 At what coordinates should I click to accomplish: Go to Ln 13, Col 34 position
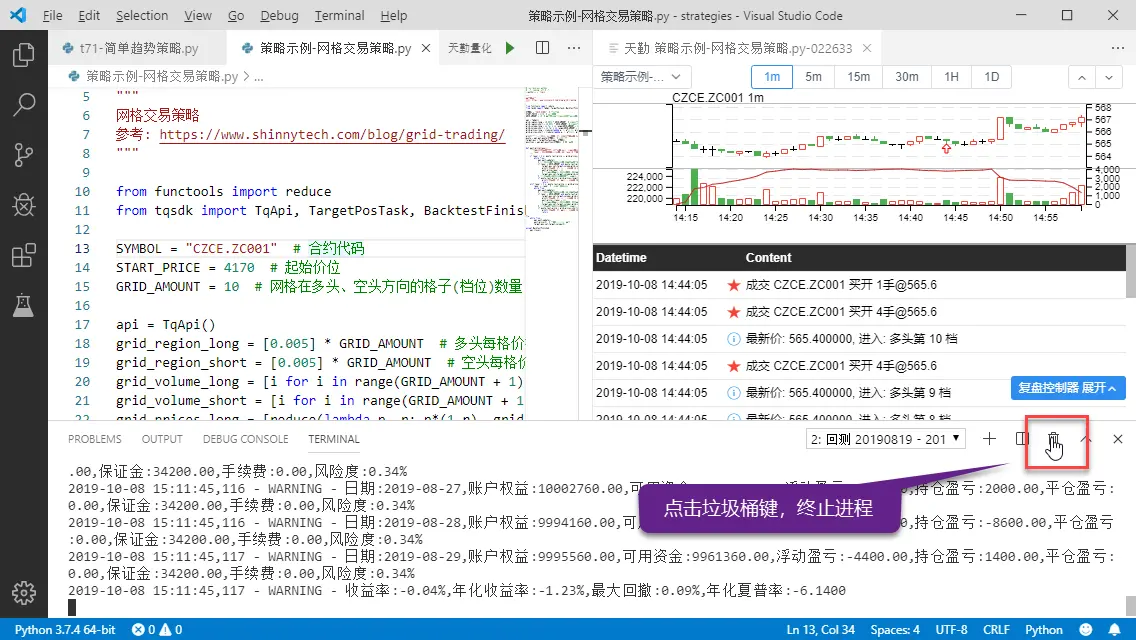pyautogui.click(x=821, y=630)
